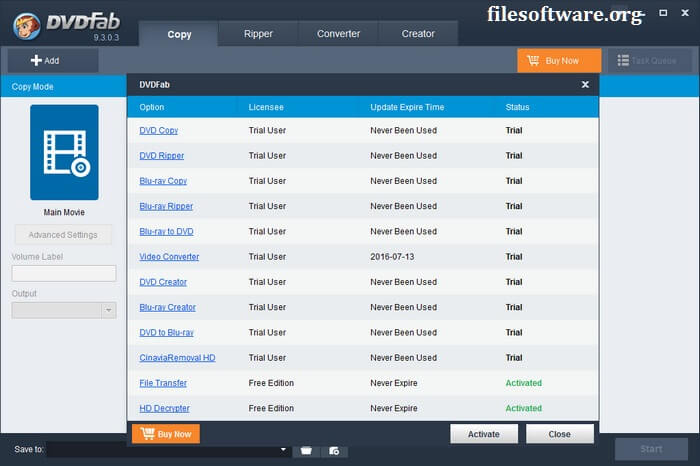Click the Add button with plus icon
The height and width of the screenshot is (466, 700).
click(x=47, y=61)
